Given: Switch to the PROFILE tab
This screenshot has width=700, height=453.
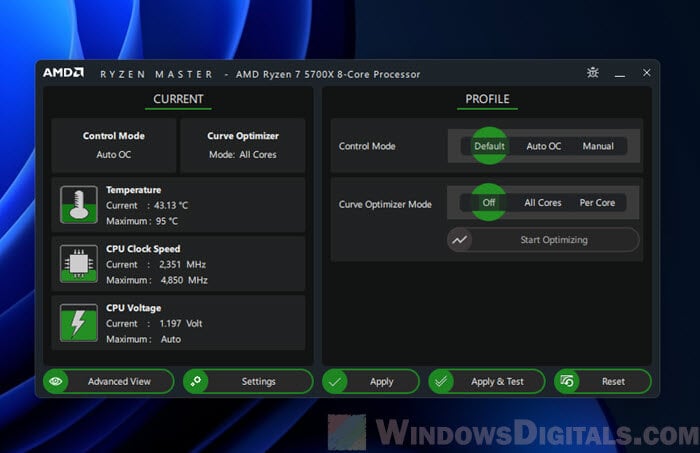Looking at the screenshot, I should [x=487, y=99].
